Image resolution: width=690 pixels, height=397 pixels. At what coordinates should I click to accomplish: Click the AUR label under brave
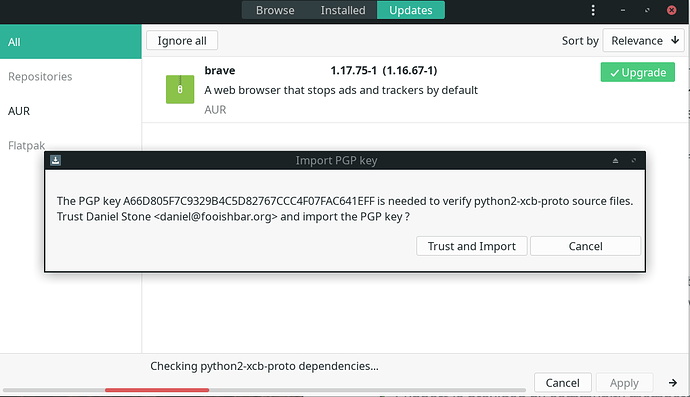pyautogui.click(x=215, y=110)
